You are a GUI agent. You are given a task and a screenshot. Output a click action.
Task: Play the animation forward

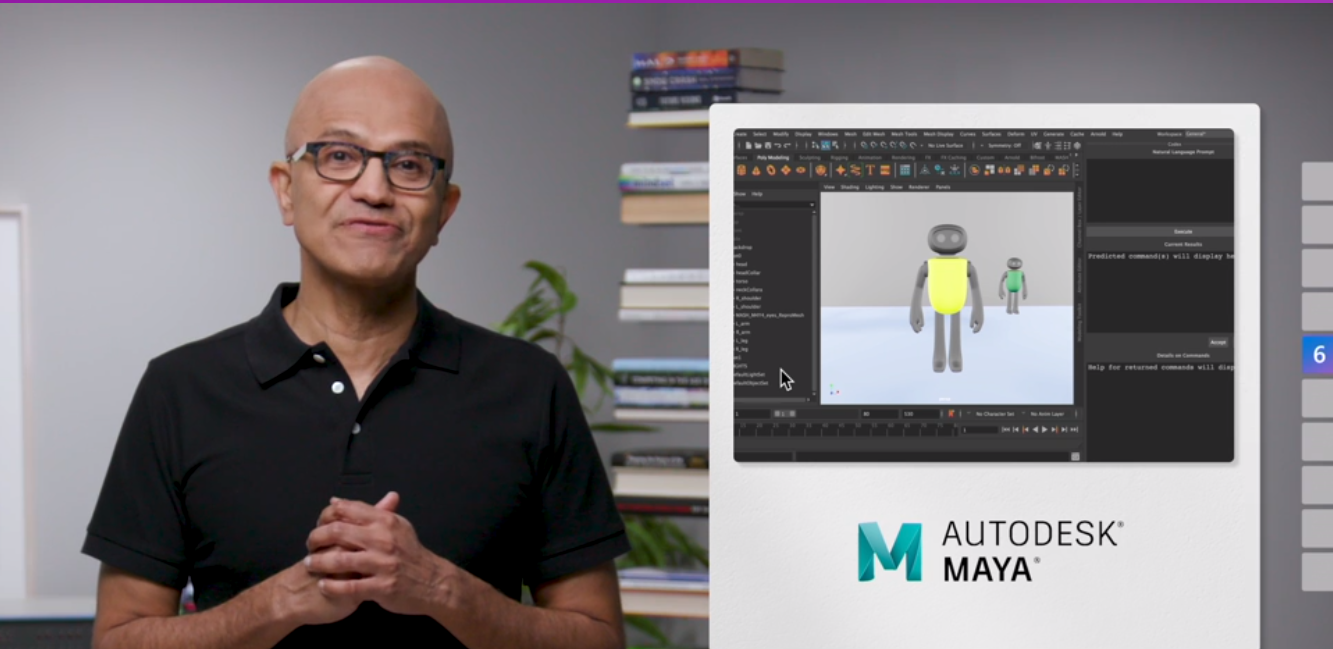click(x=1044, y=429)
